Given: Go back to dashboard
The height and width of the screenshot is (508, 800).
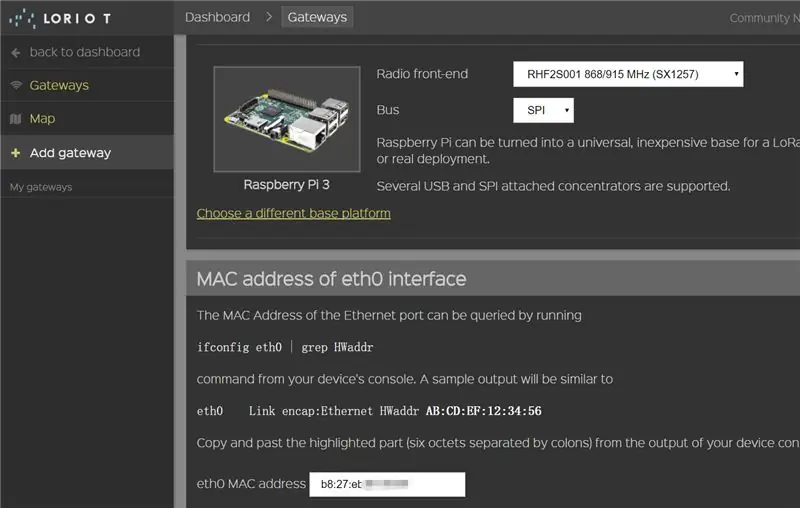Looking at the screenshot, I should tap(85, 52).
